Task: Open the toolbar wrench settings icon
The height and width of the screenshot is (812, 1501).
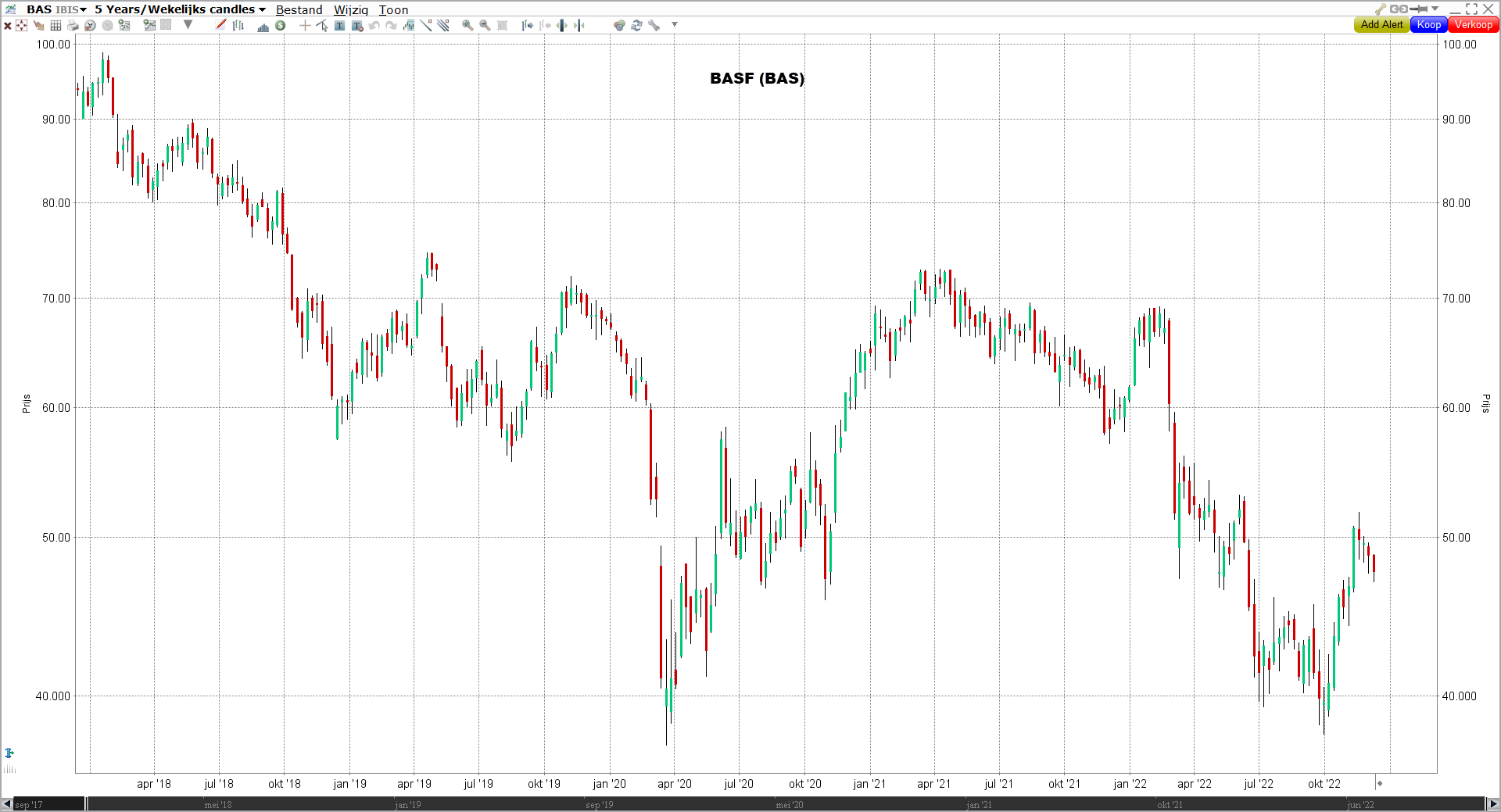Action: point(654,25)
